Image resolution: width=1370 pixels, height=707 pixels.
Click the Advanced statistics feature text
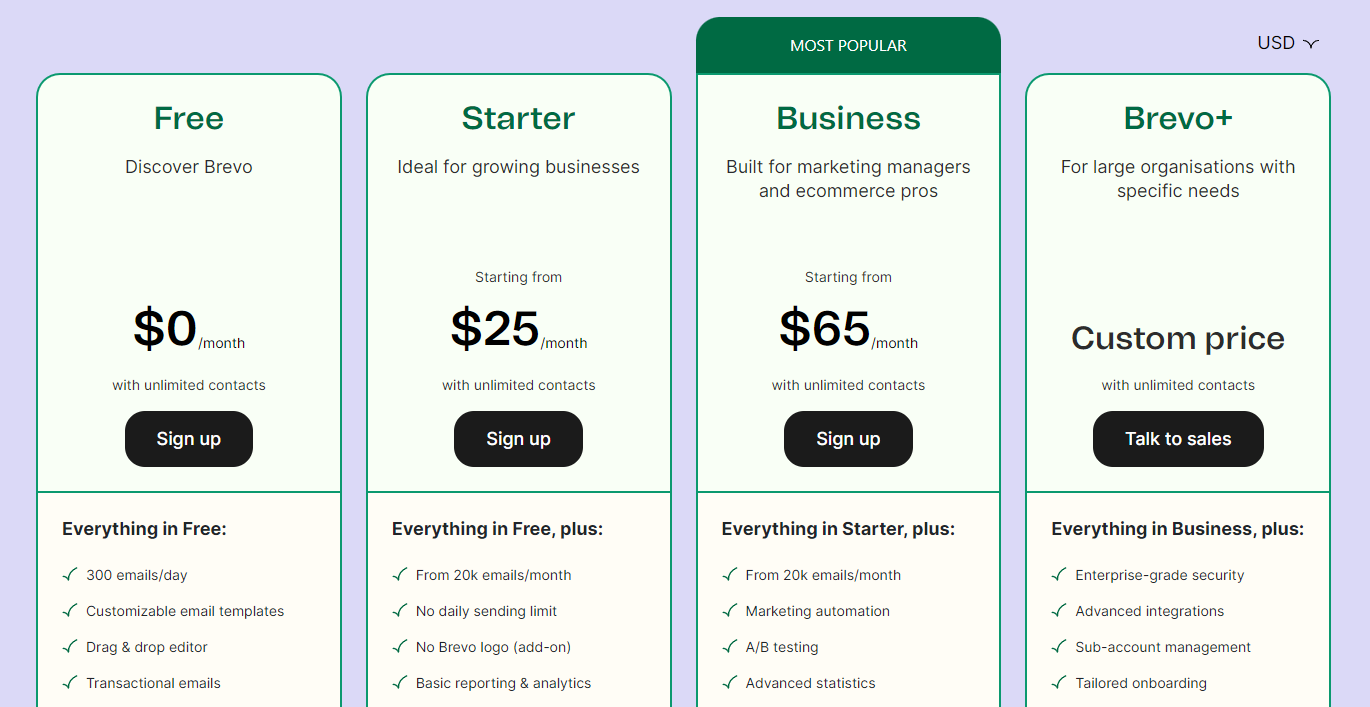coord(810,683)
